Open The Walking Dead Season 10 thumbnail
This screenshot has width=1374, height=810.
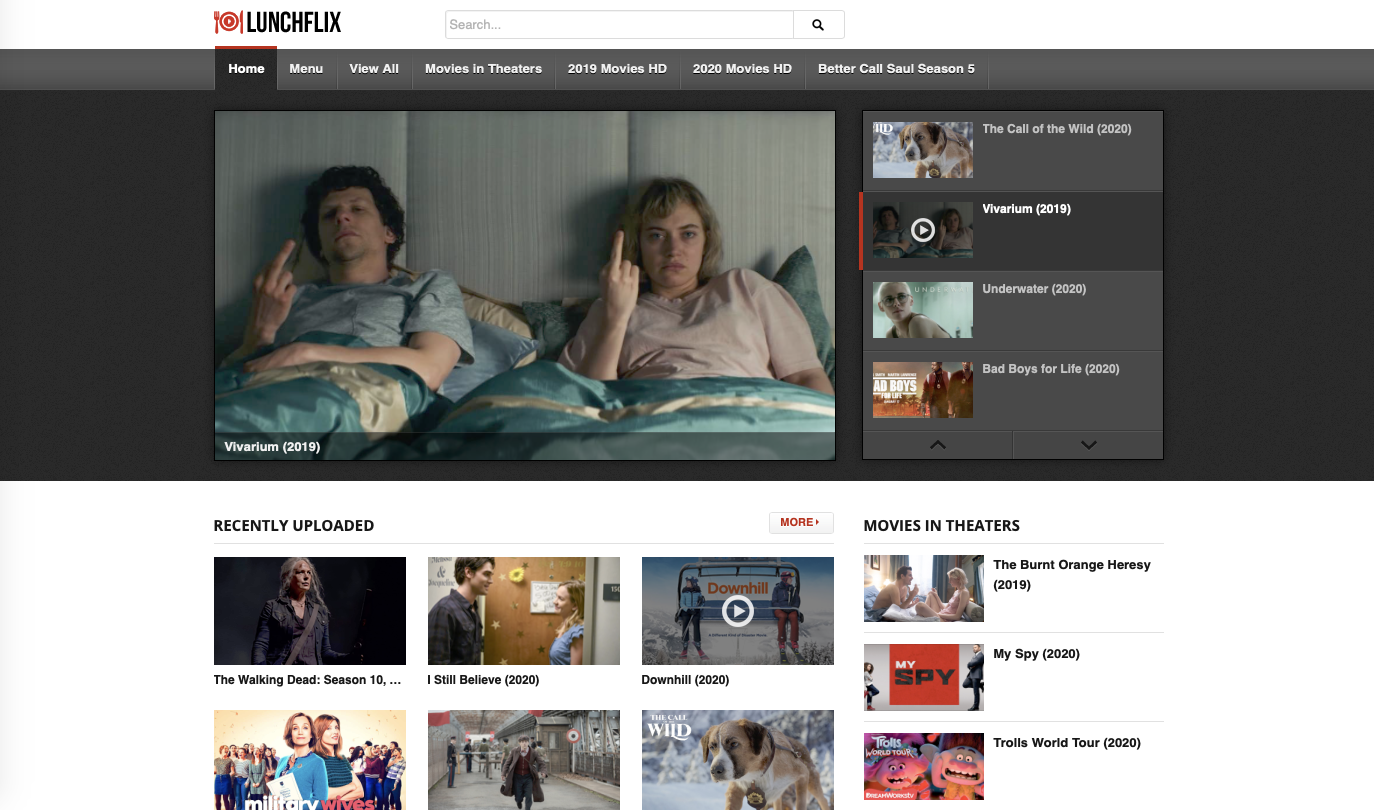click(x=310, y=611)
